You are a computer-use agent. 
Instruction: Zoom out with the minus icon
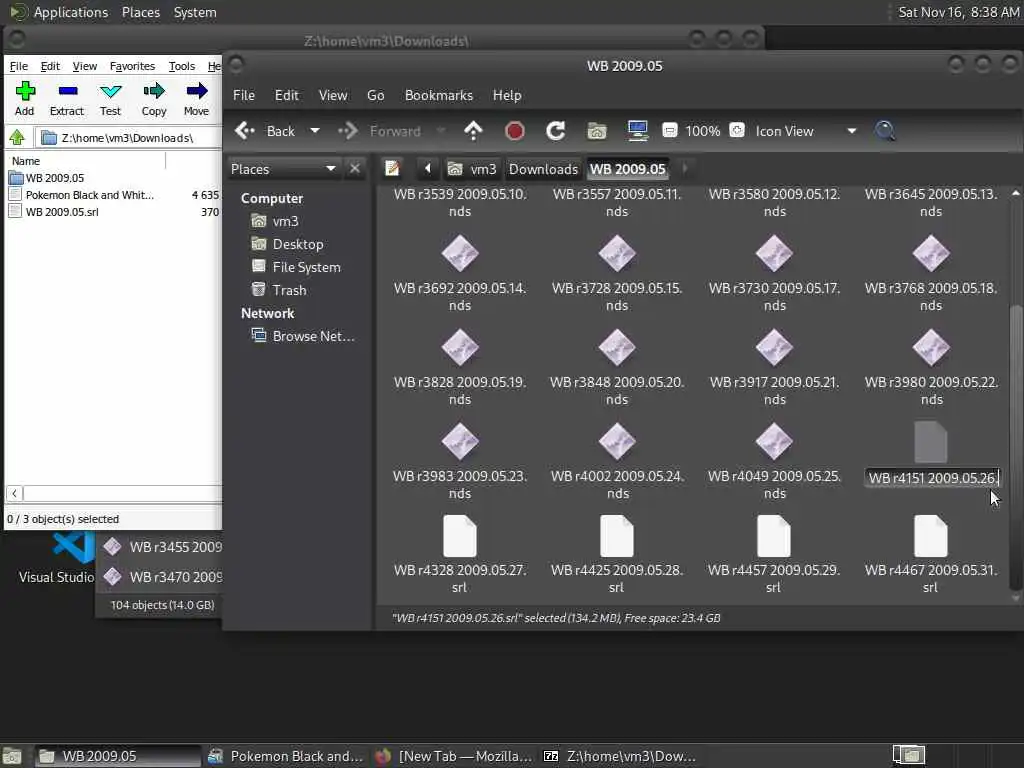[669, 131]
